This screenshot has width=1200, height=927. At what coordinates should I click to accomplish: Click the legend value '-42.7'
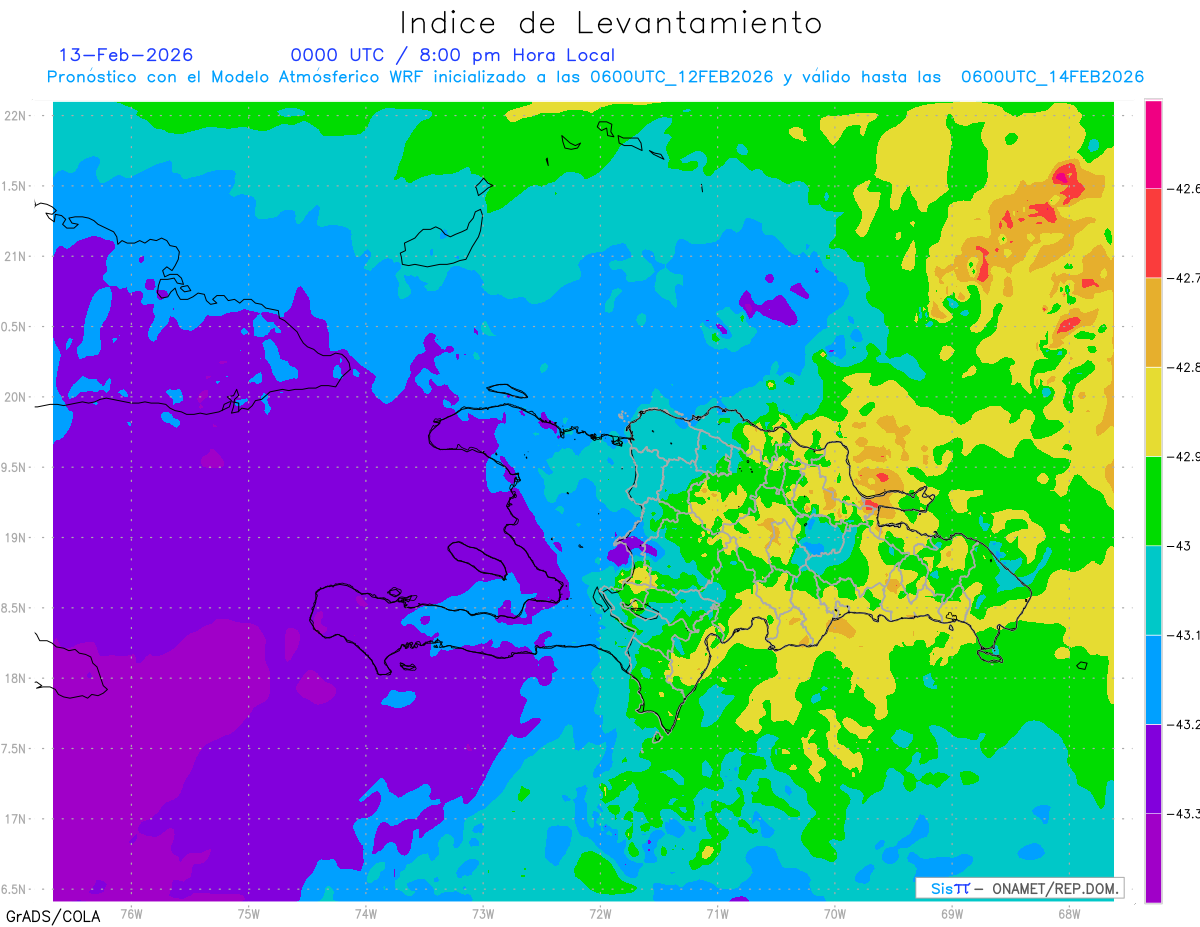(x=1182, y=278)
